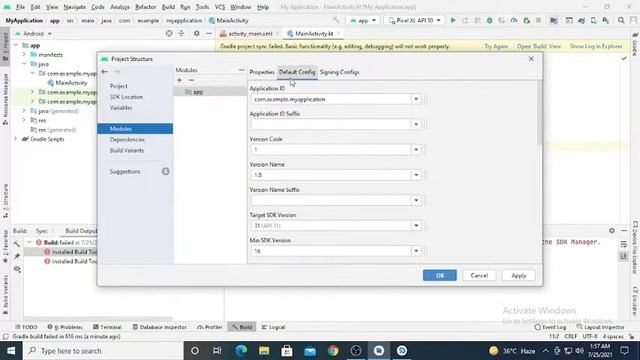Open Search Everywhere magnifier in top toolbar
Screen dimensions: 640x360
[621, 20]
